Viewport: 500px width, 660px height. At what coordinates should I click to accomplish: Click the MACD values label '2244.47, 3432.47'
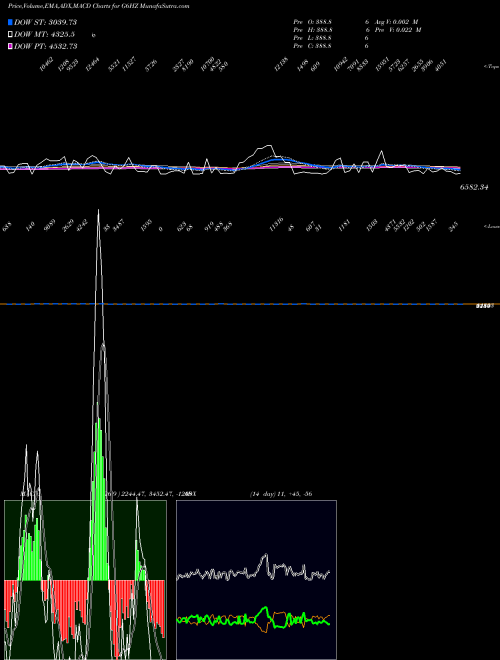click(147, 494)
